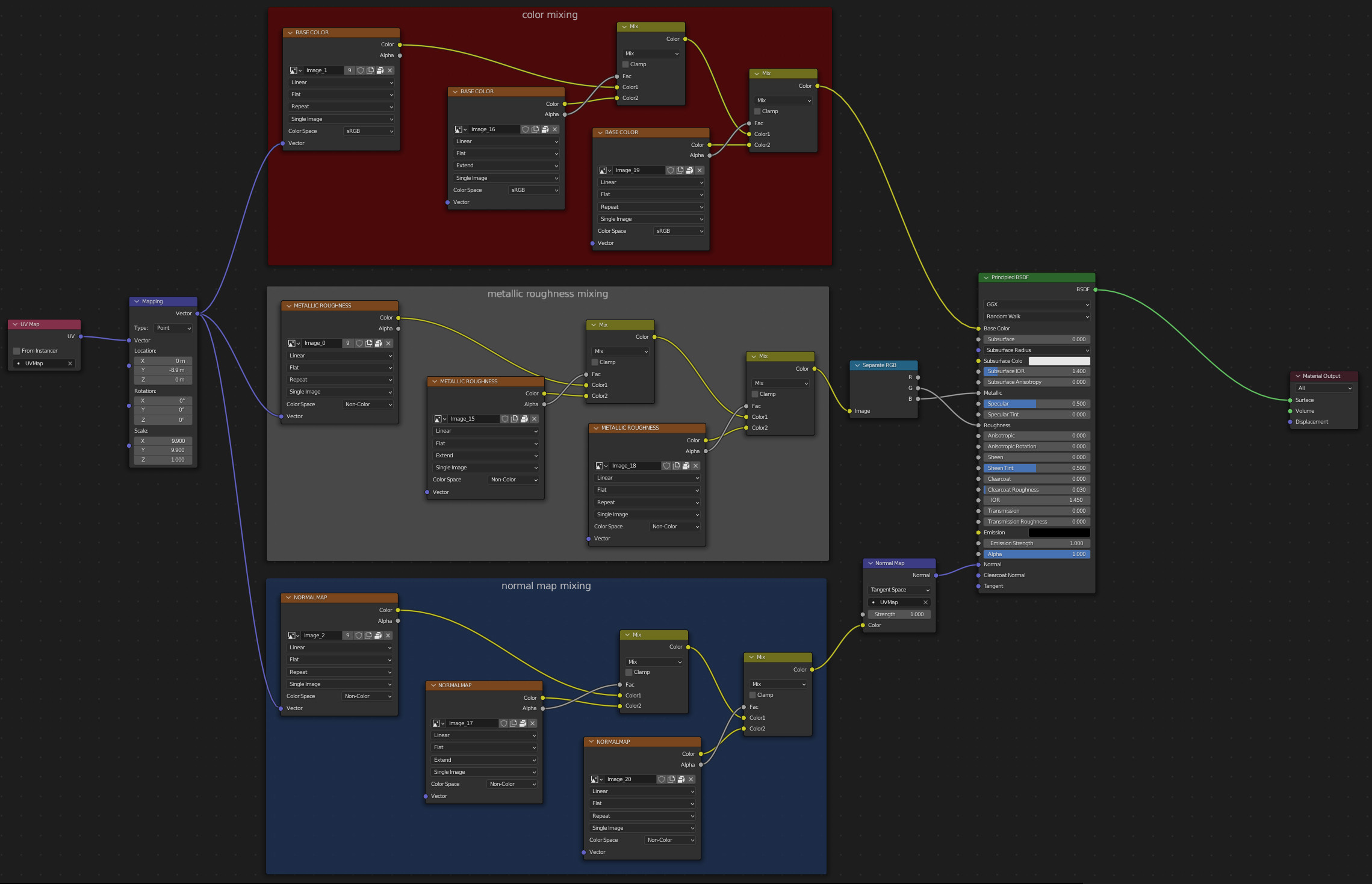The image size is (1372, 884).
Task: Open Linear interpolation dropdown for Image_20
Action: coord(643,791)
